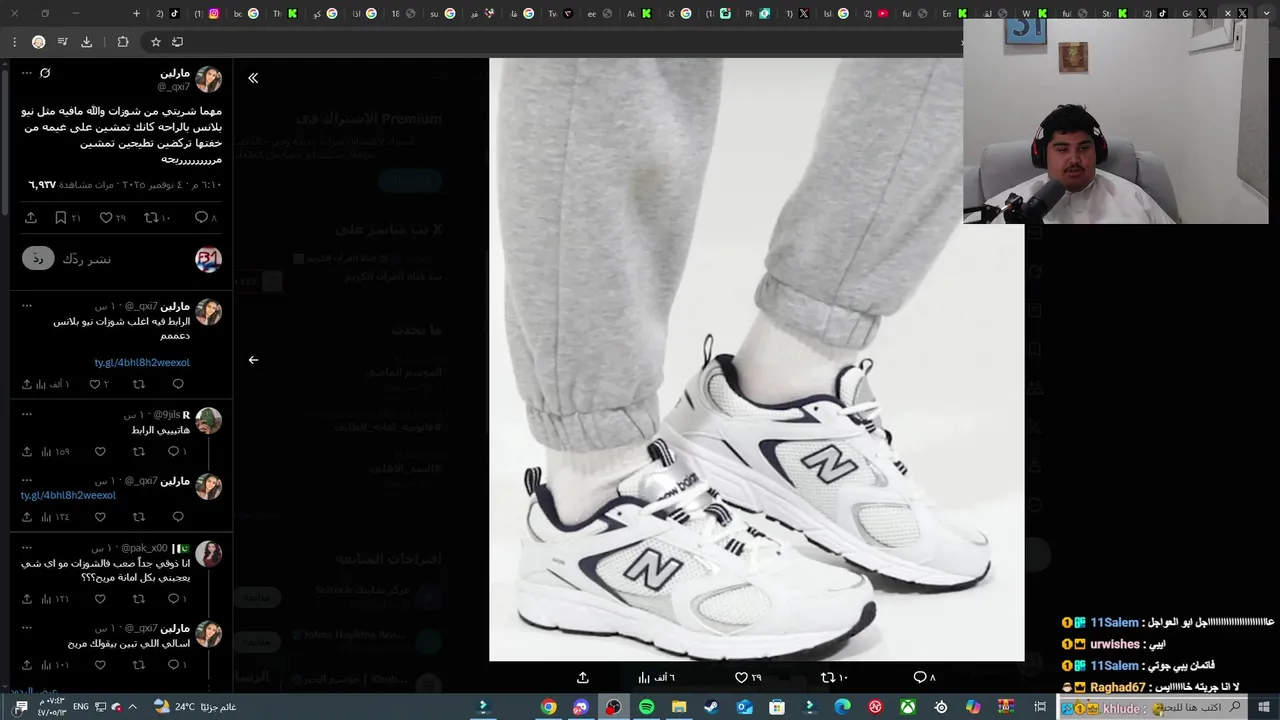The image size is (1280, 720).
Task: Switch to the 'bc' Google browser tab
Action: (247, 13)
